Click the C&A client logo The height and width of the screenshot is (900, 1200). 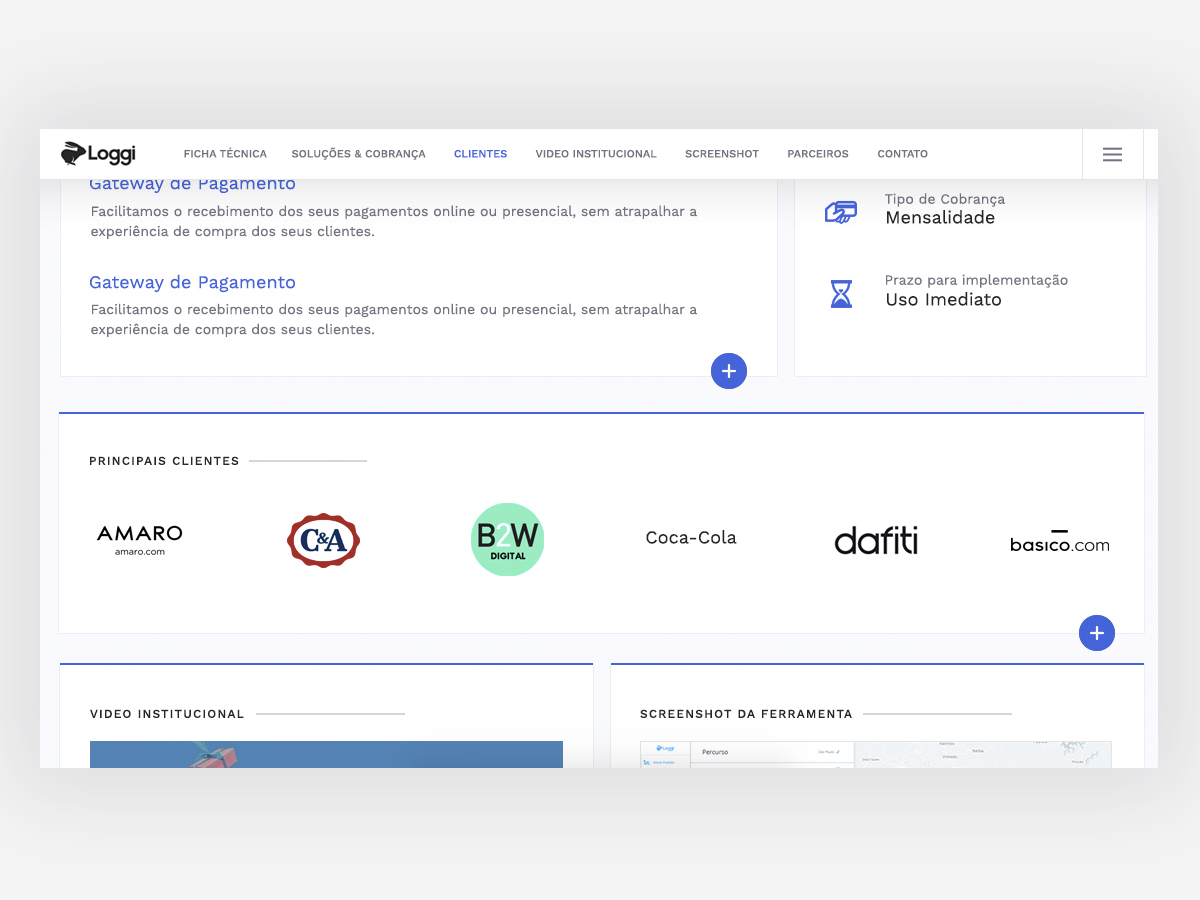(x=323, y=540)
